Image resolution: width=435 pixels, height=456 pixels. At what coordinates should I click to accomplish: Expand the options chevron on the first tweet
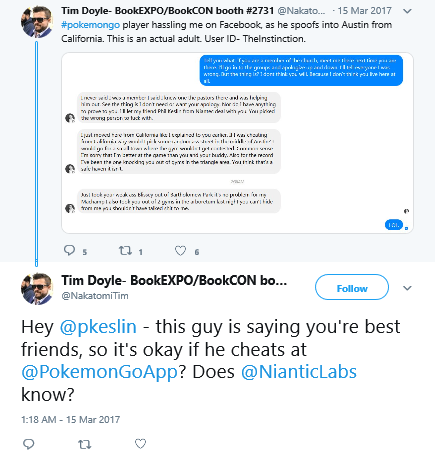tap(407, 11)
